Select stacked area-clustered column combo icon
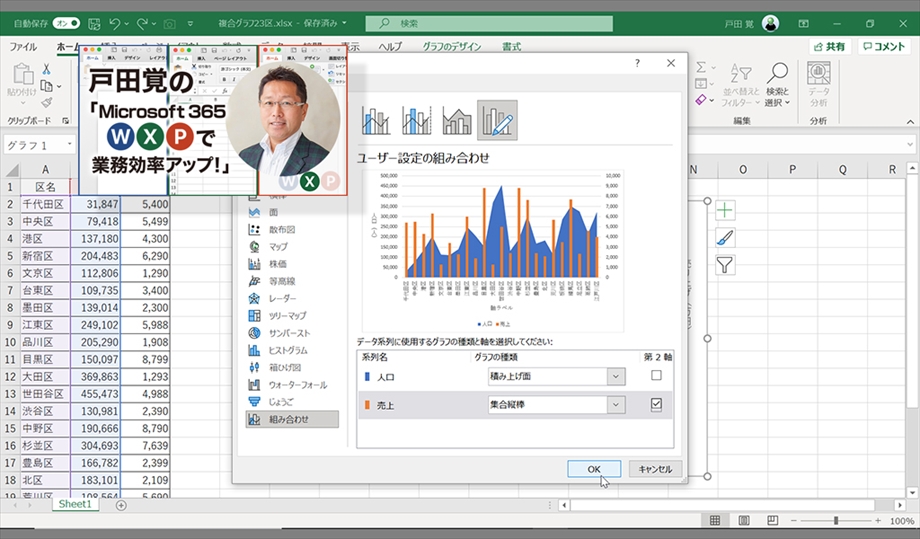This screenshot has height=539, width=920. click(x=456, y=120)
